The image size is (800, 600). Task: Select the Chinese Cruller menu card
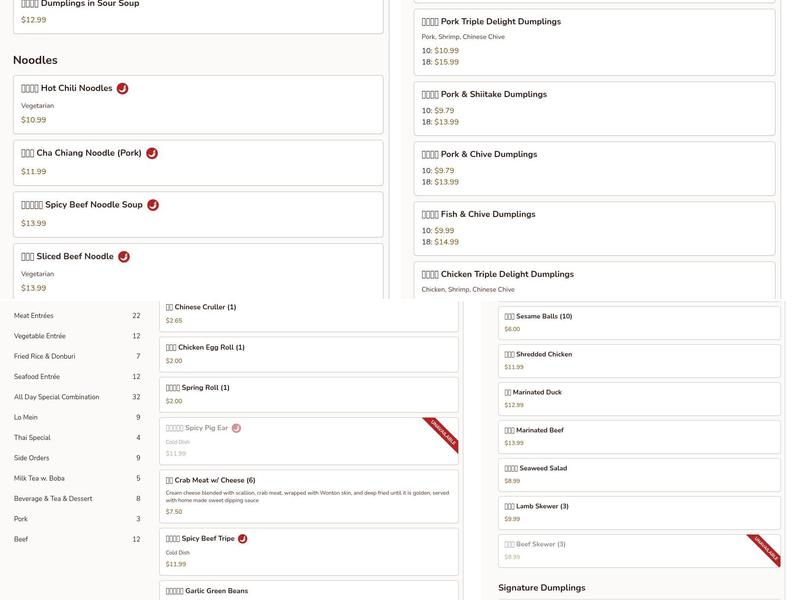[x=308, y=314]
